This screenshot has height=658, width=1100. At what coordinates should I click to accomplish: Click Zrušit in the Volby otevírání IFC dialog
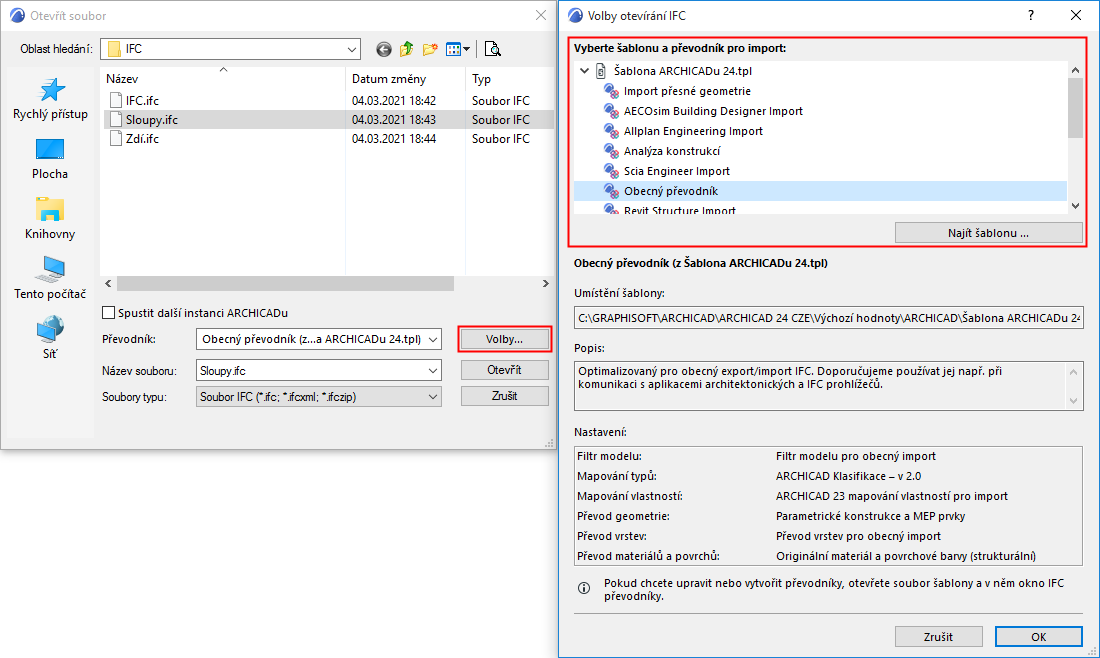click(x=938, y=637)
